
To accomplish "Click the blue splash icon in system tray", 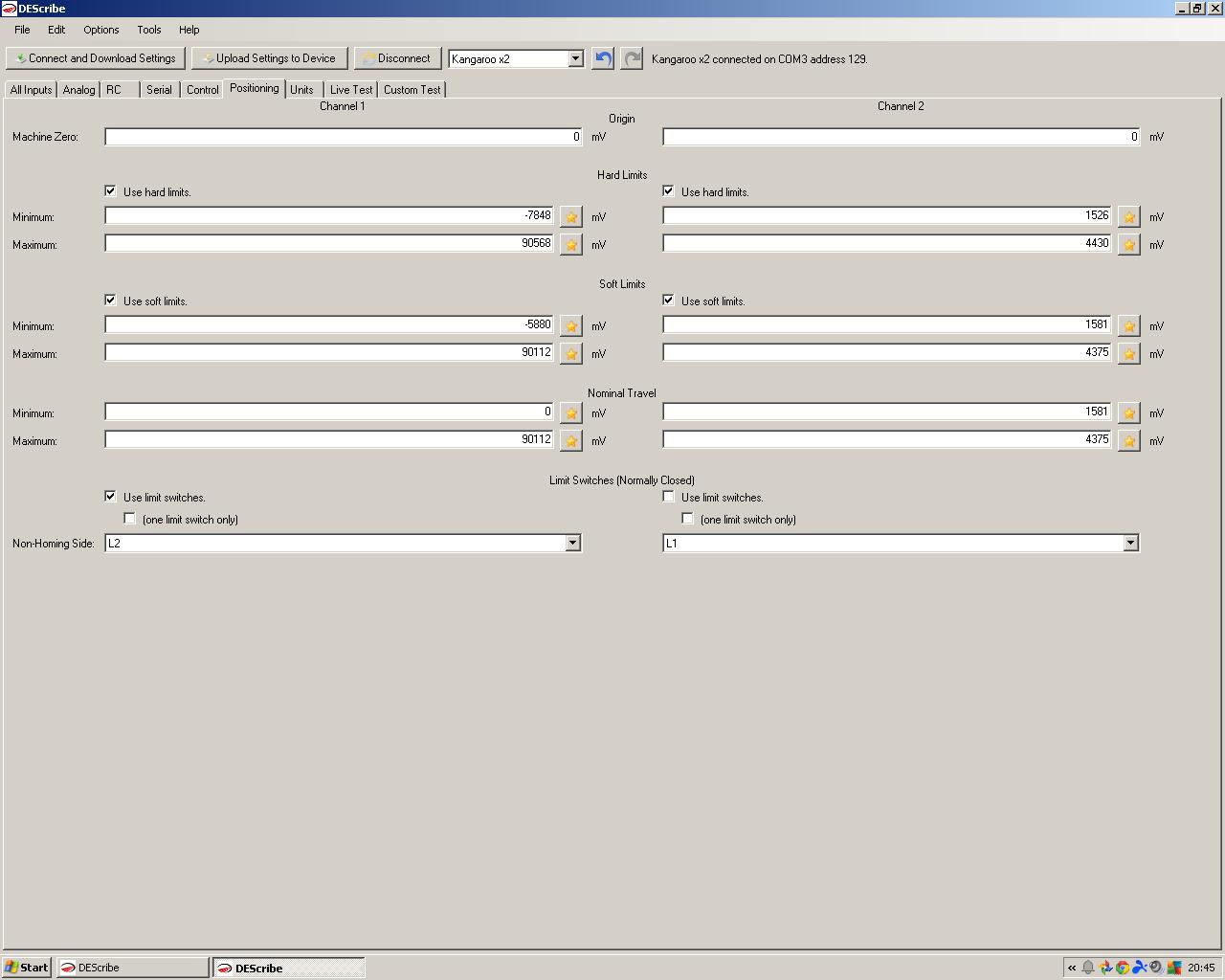I will tap(1139, 968).
